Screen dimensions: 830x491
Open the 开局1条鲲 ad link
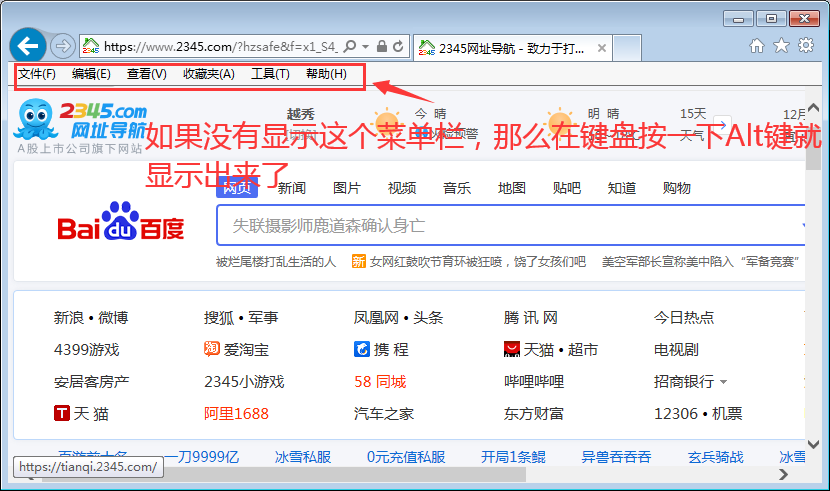513,457
